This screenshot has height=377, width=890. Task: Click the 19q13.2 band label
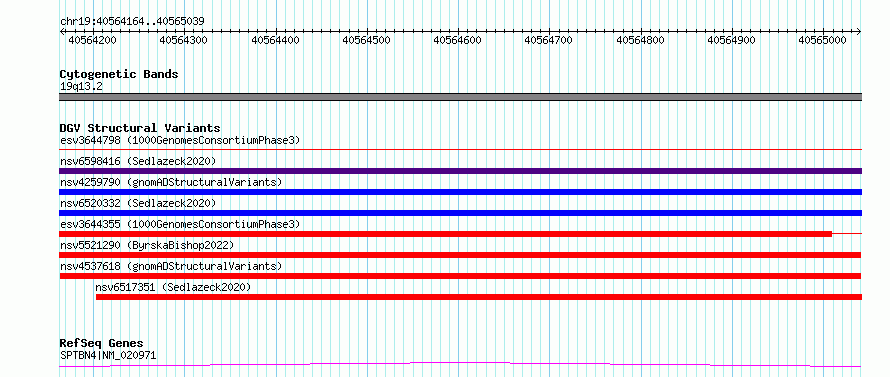(81, 86)
